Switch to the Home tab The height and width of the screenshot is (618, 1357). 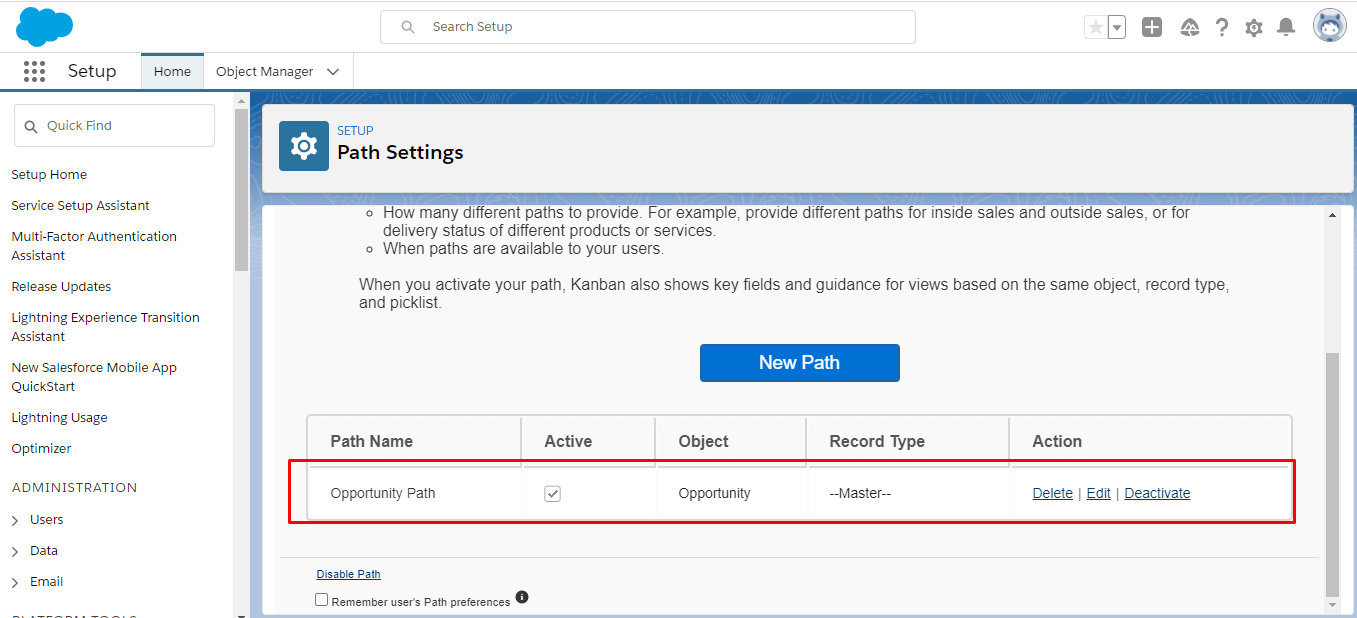[x=172, y=72]
